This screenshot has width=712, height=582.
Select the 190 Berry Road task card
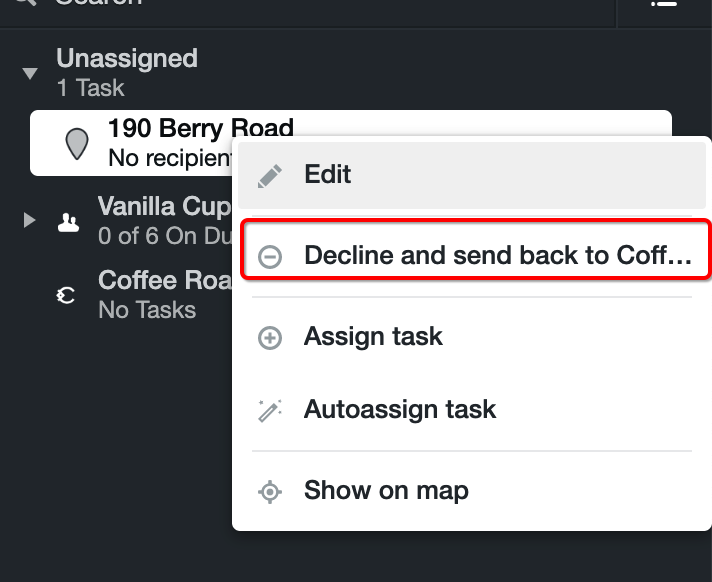(x=351, y=143)
